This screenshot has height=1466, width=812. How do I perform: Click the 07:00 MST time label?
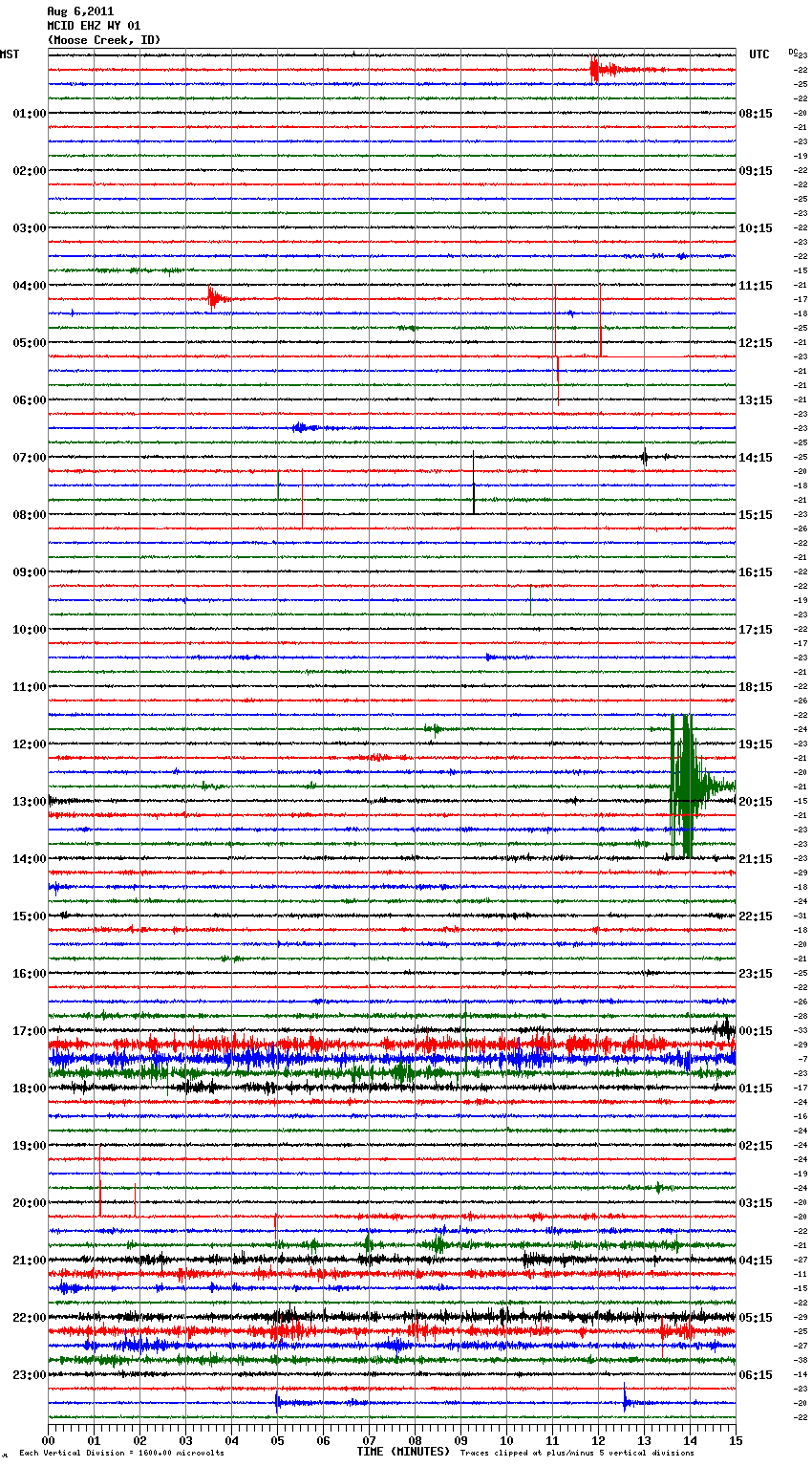[x=30, y=458]
